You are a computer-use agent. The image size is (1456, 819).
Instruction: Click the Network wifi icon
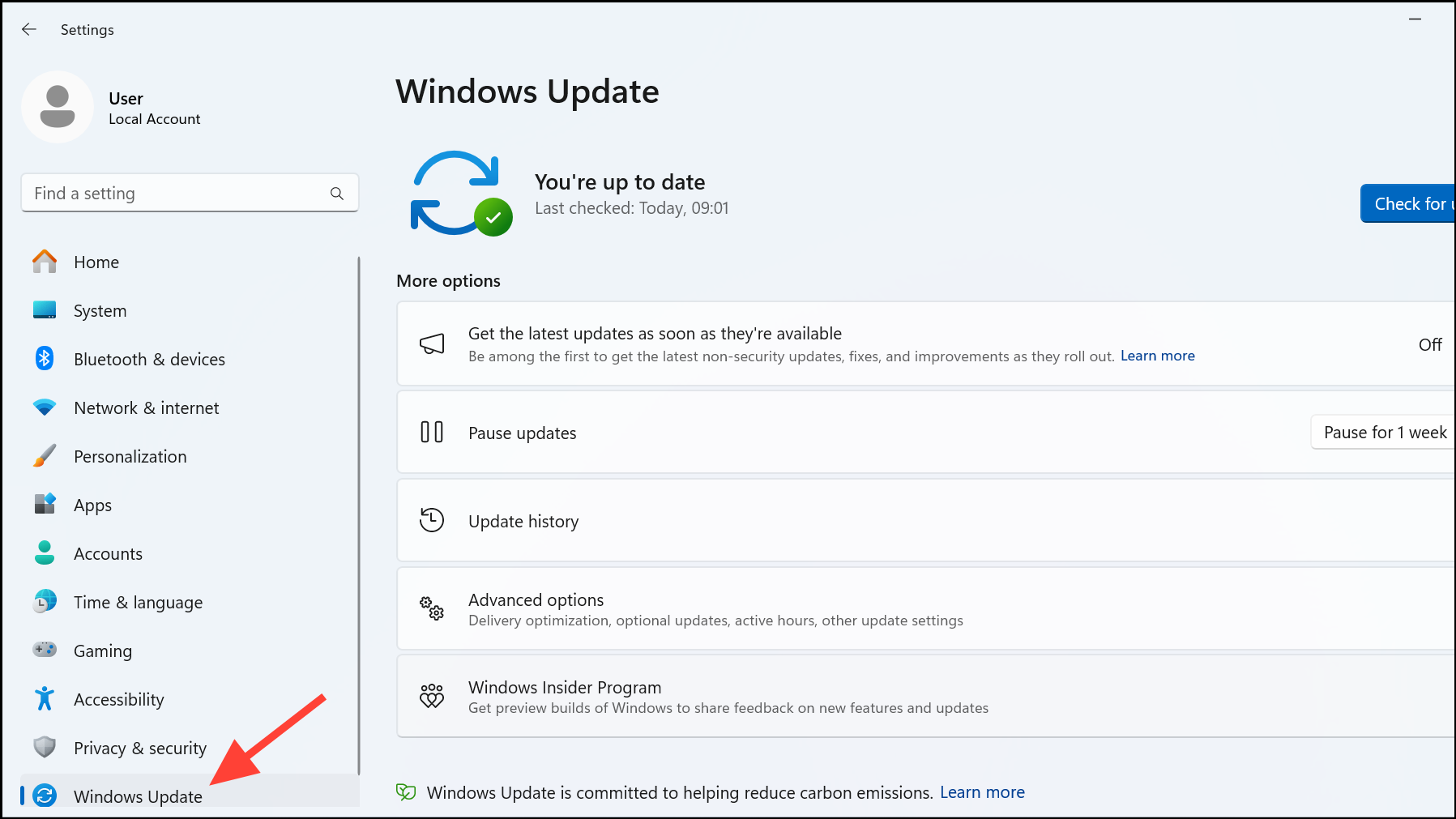pyautogui.click(x=45, y=407)
